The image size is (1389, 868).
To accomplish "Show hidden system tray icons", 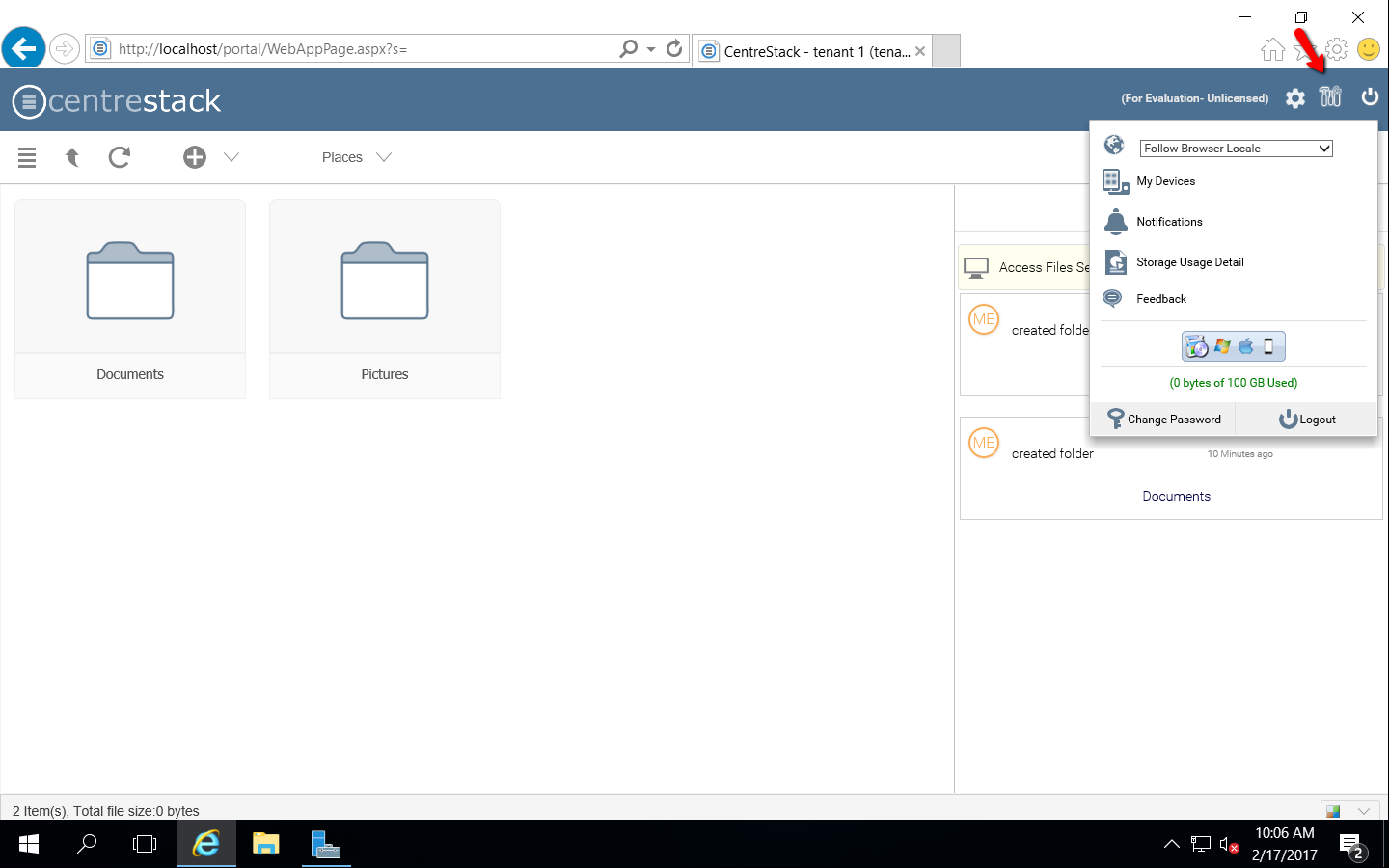I will (x=1172, y=844).
